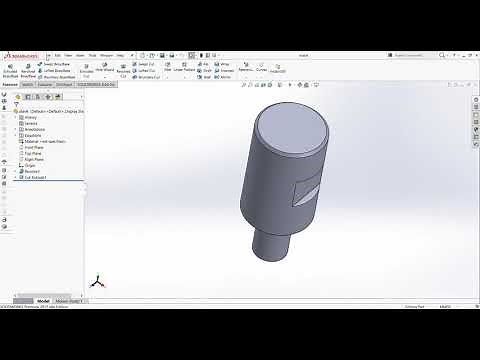Switch to DimXpertManager tab
480x360 pixels.
[x=48, y=97]
